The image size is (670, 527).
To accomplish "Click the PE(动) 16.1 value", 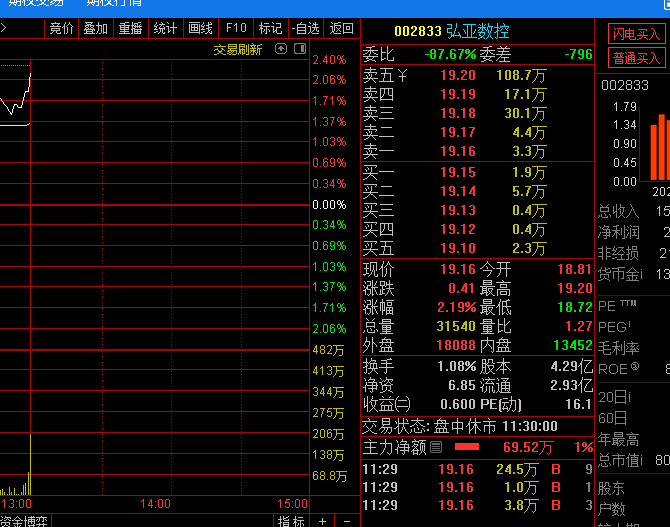I will coord(578,404).
